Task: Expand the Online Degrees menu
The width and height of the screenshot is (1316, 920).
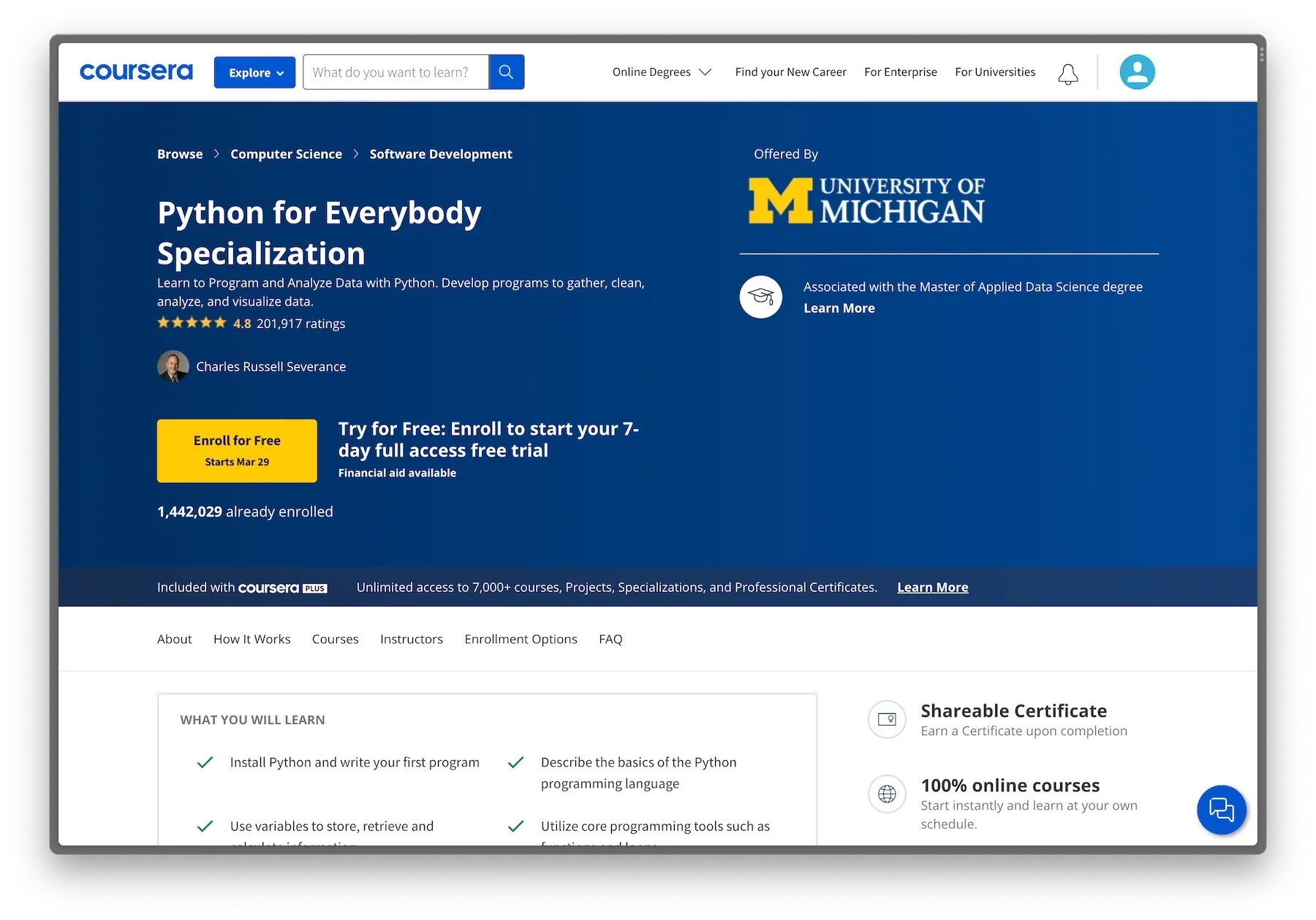Action: click(662, 72)
